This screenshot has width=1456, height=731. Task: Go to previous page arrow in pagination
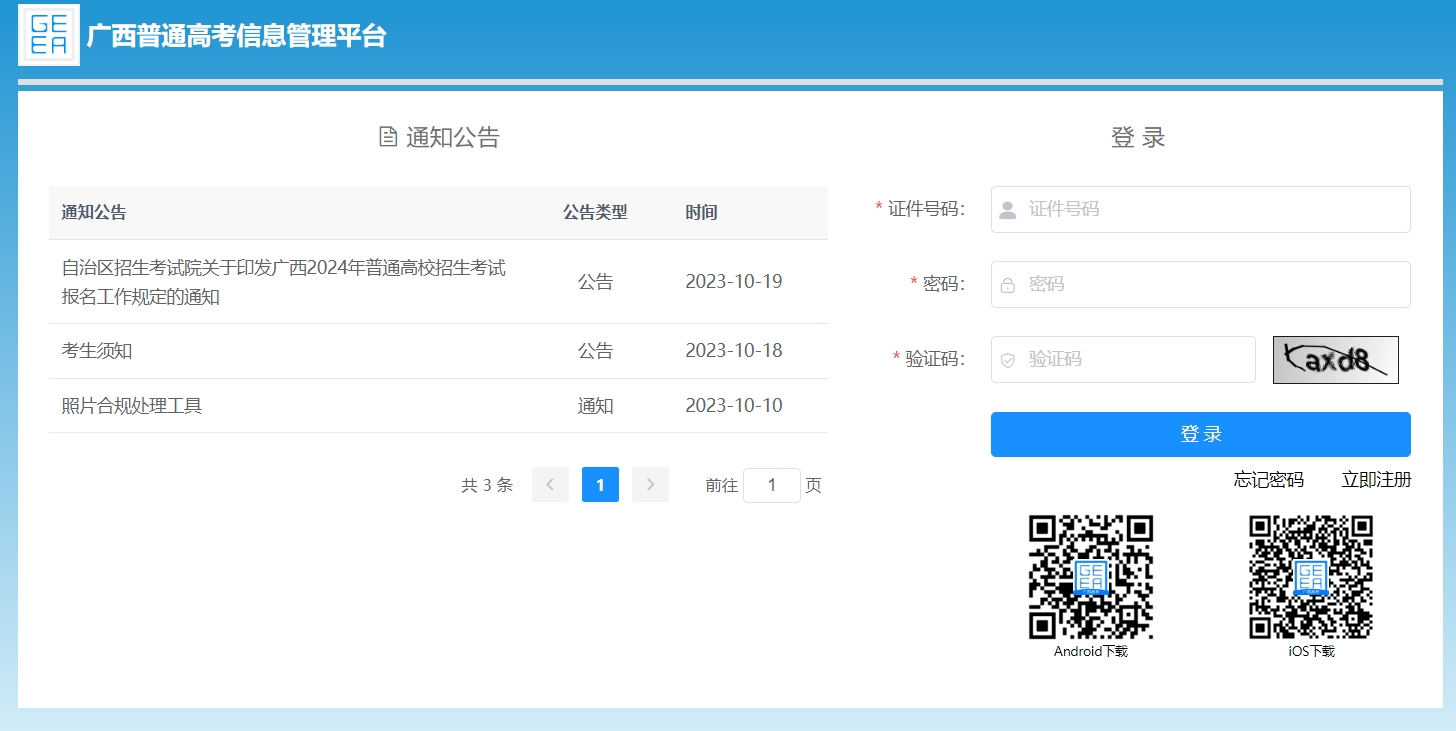click(x=550, y=485)
